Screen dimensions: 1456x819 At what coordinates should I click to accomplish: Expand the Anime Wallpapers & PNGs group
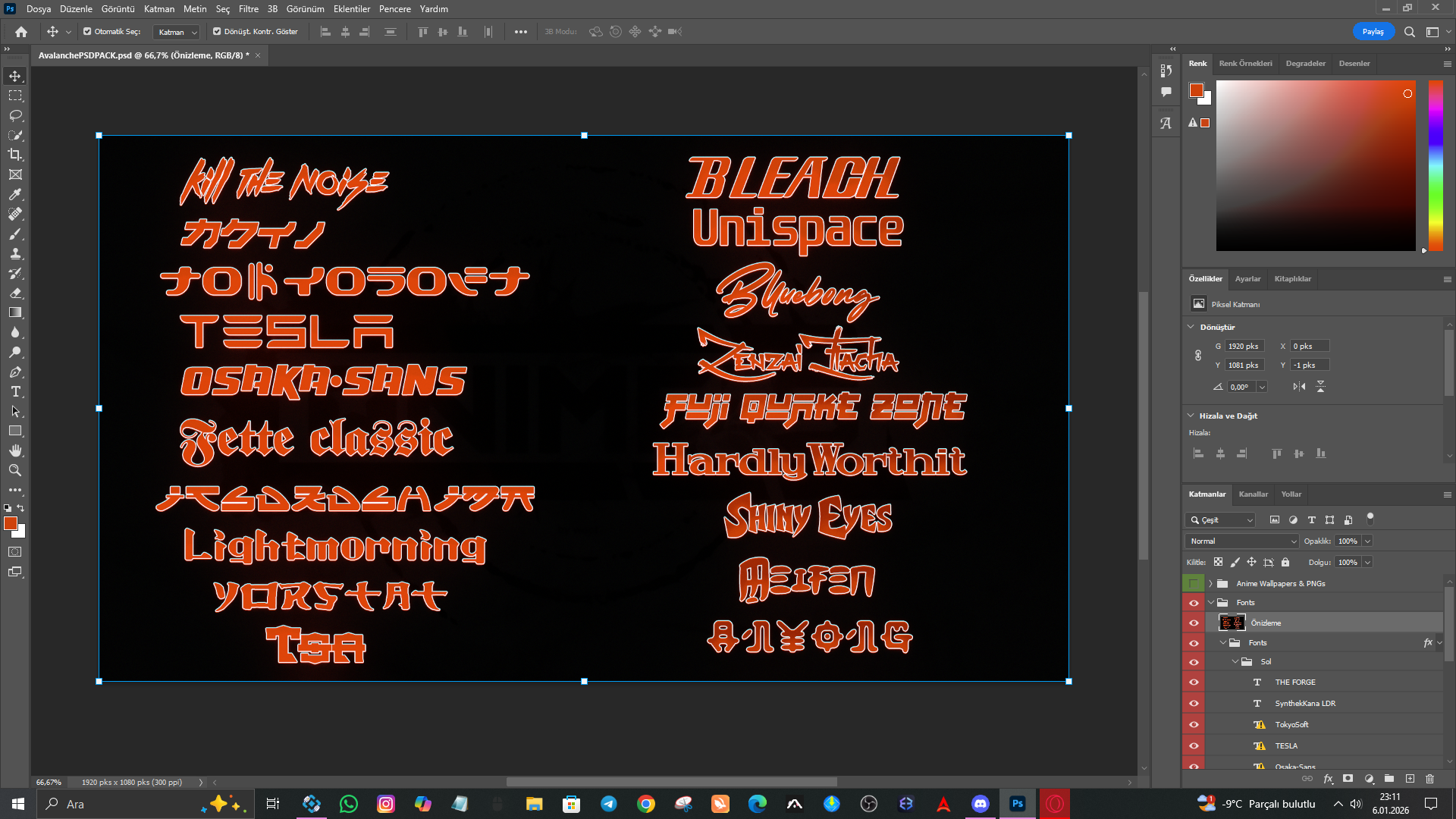pos(1210,584)
